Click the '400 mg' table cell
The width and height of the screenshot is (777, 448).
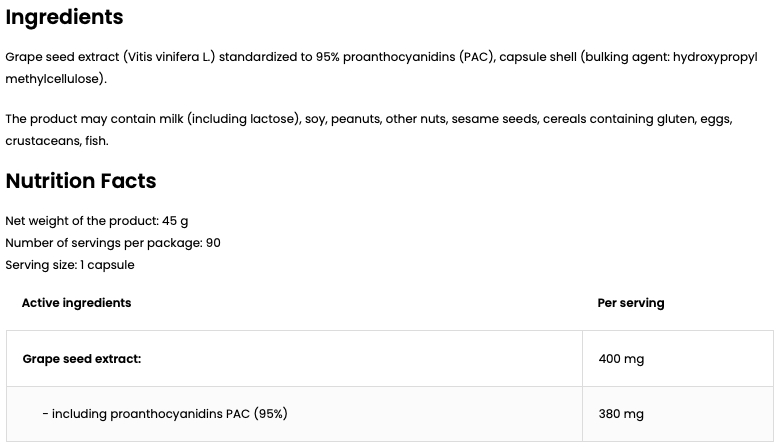(x=621, y=358)
